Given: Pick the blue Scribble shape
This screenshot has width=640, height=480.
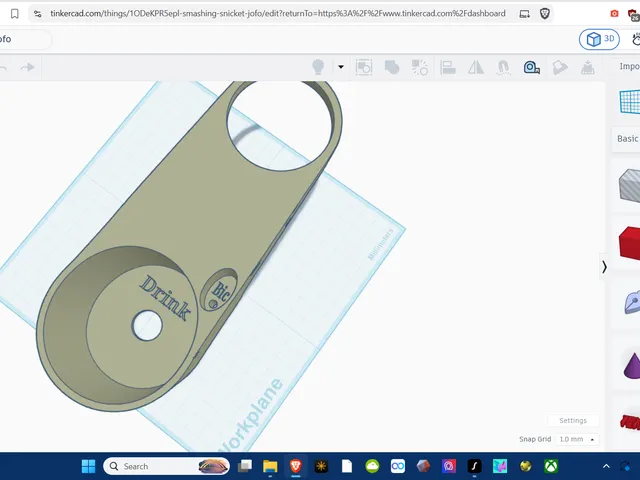Looking at the screenshot, I should 632,303.
